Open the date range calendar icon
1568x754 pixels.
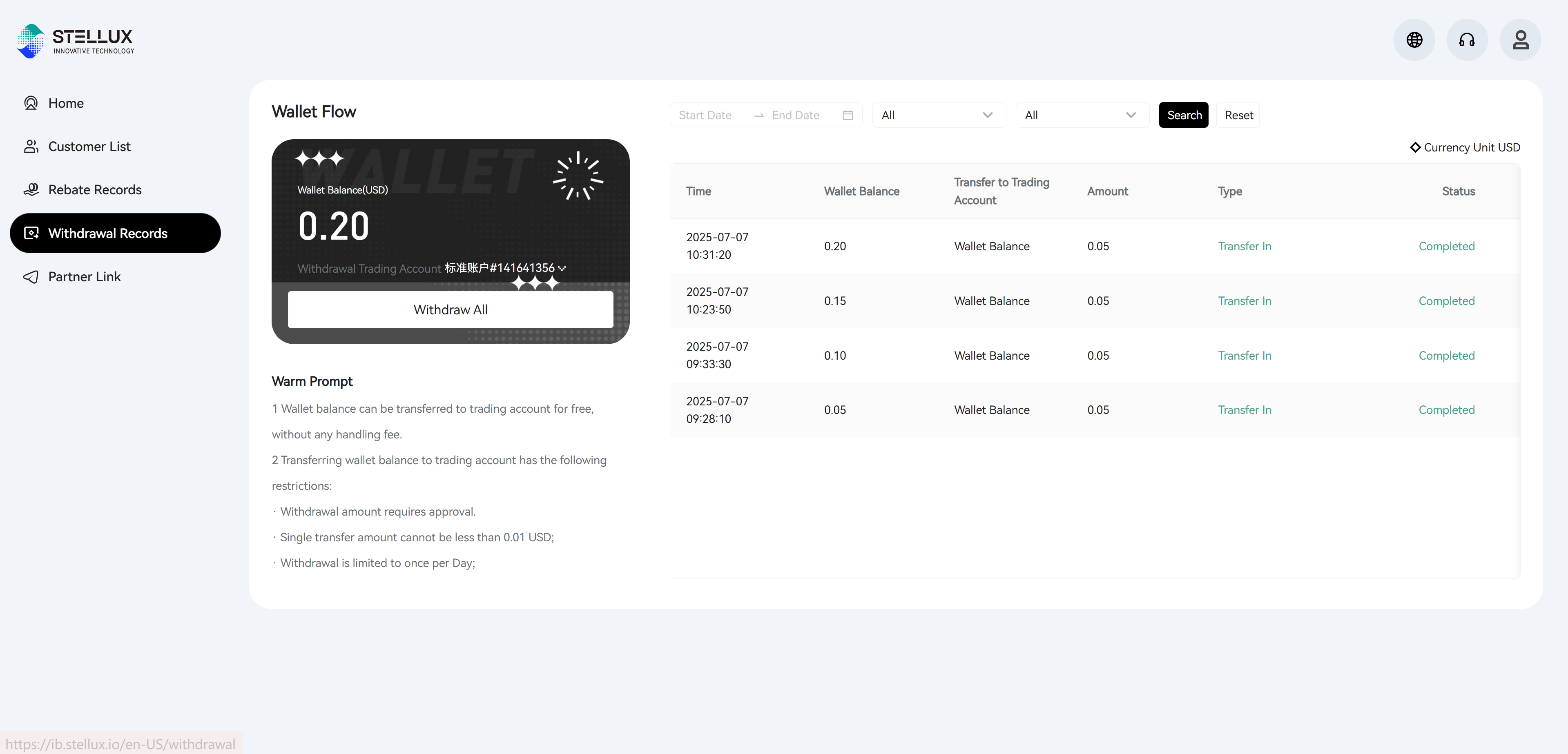[x=847, y=115]
